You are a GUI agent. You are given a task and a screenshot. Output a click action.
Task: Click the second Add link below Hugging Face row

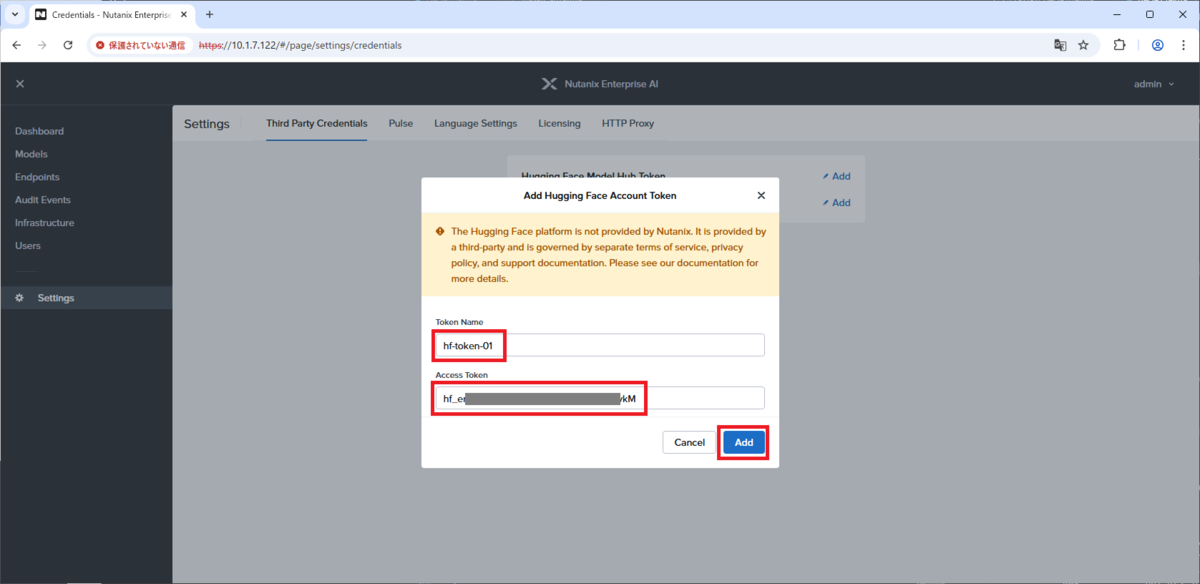tap(836, 203)
